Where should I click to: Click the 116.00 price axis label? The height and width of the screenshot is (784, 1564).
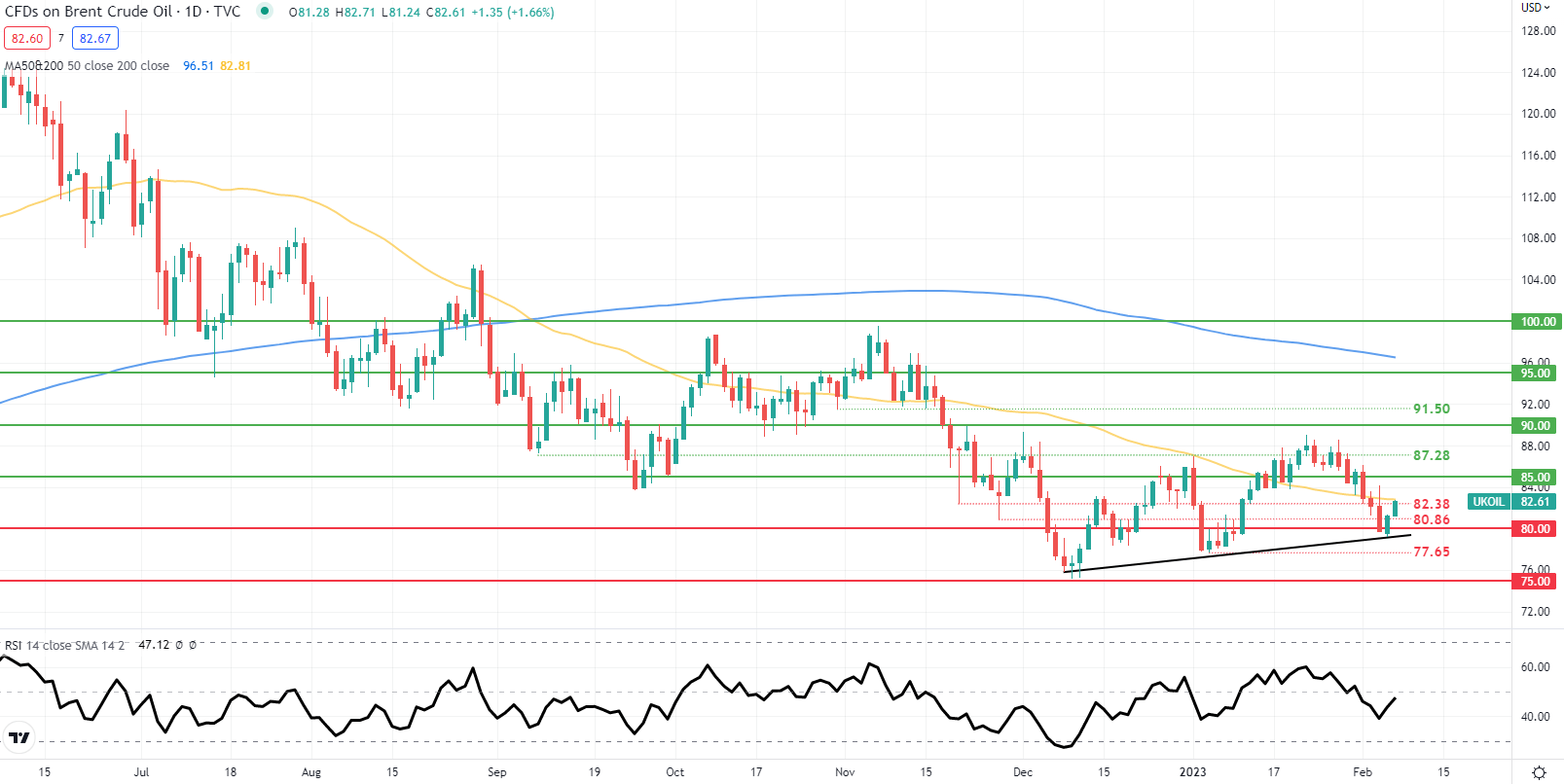click(1539, 156)
